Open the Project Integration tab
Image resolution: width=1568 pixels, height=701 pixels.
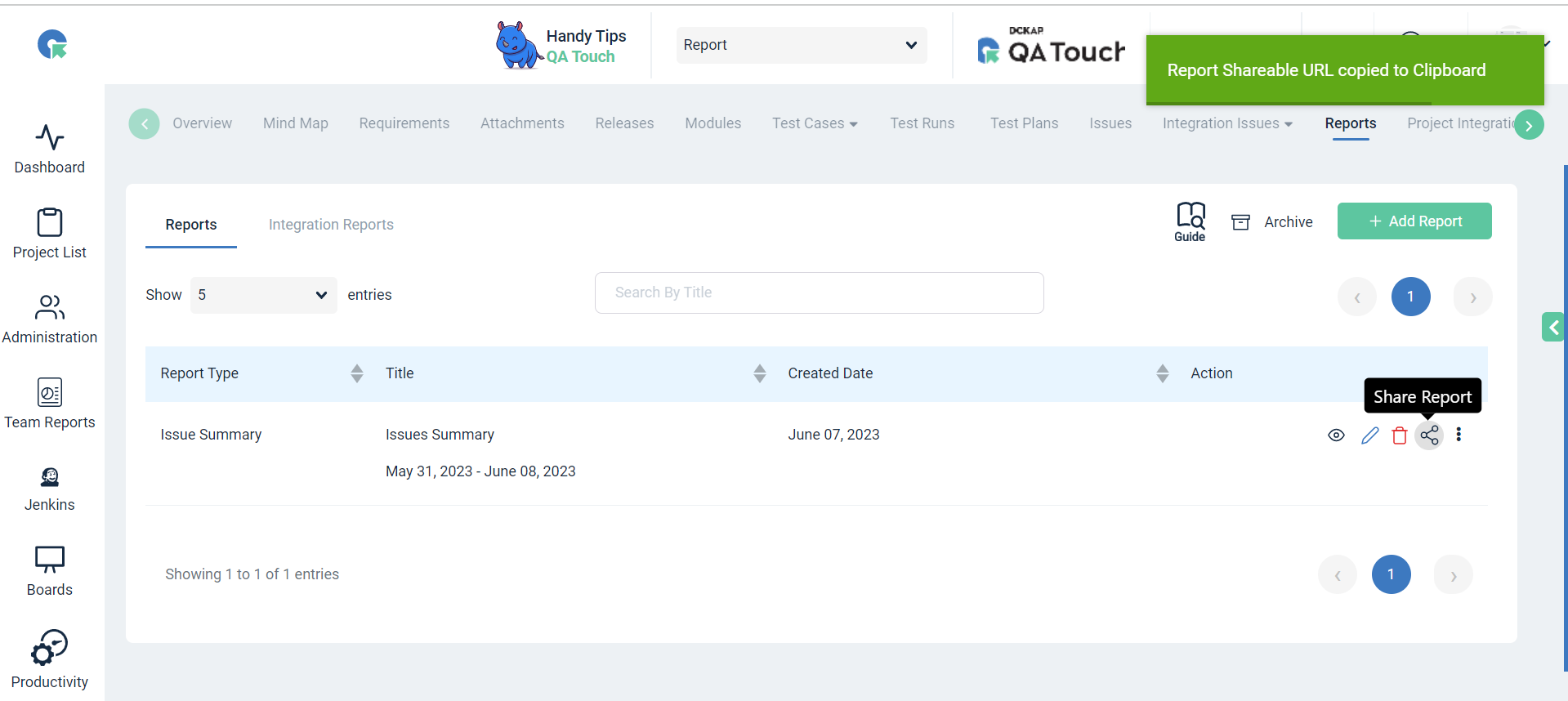pos(1460,123)
